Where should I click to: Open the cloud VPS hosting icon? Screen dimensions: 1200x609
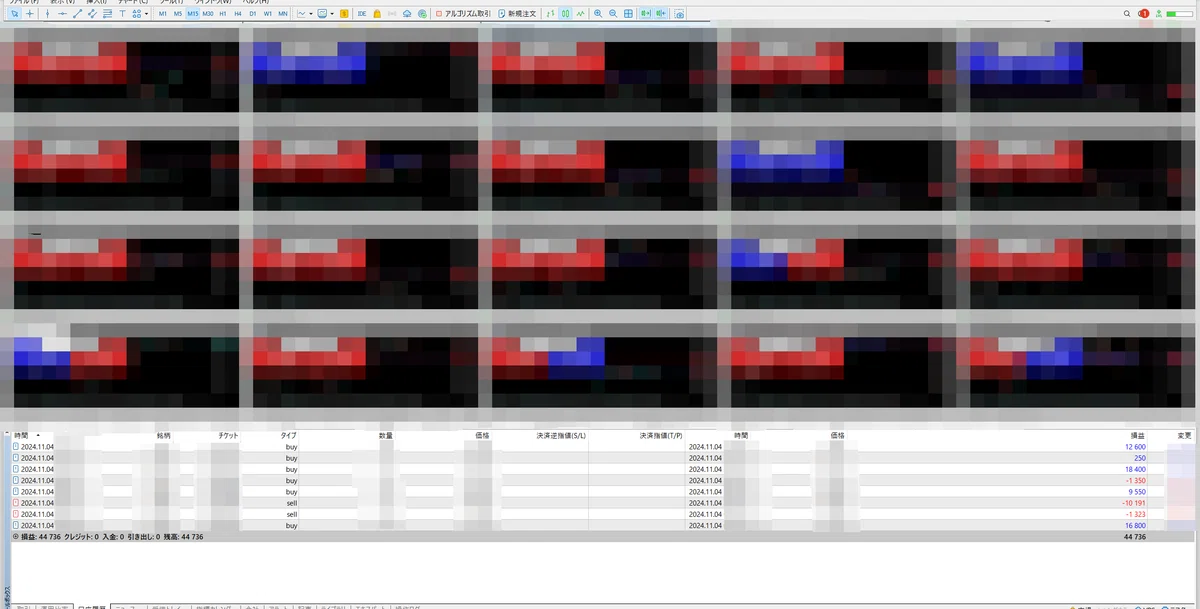[407, 14]
